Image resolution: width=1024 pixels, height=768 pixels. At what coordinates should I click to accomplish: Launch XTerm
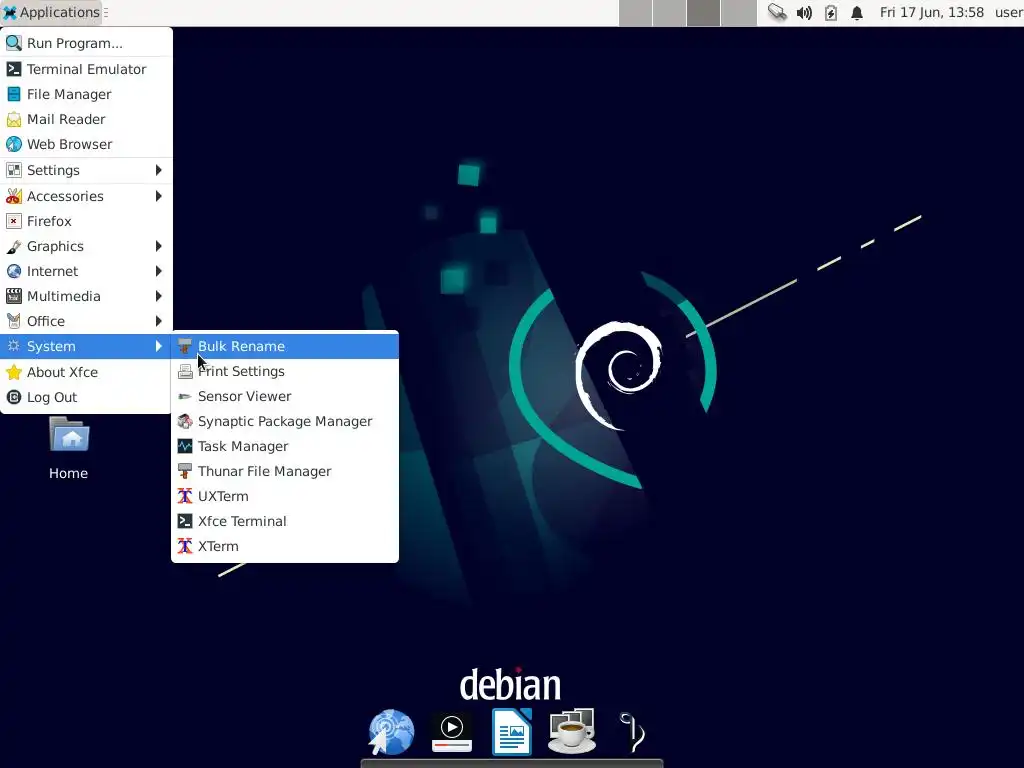coord(285,546)
